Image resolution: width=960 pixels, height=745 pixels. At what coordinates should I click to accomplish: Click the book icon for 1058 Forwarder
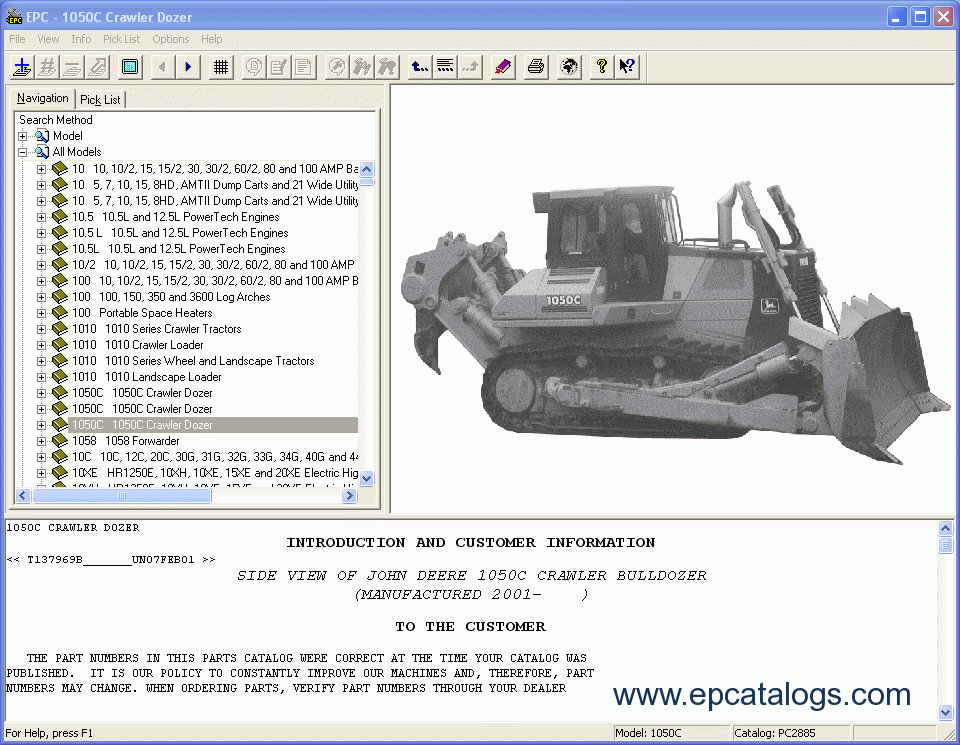[59, 441]
